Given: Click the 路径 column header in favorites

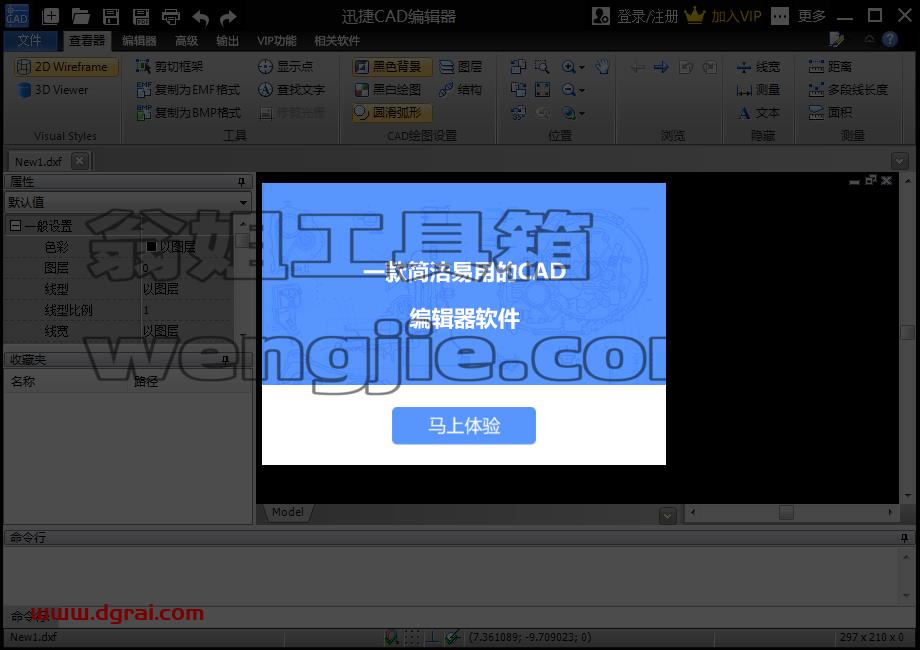Looking at the screenshot, I should click(x=146, y=381).
